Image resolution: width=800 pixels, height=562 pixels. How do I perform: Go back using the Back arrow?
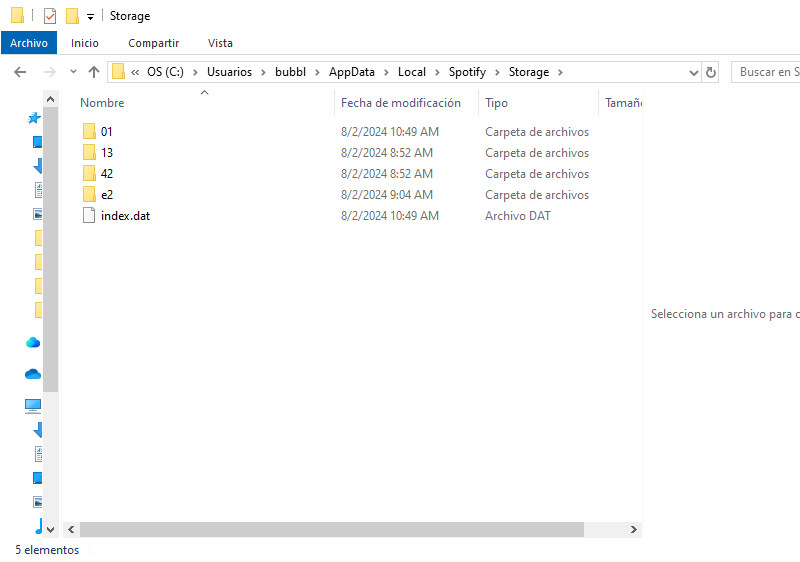click(20, 72)
